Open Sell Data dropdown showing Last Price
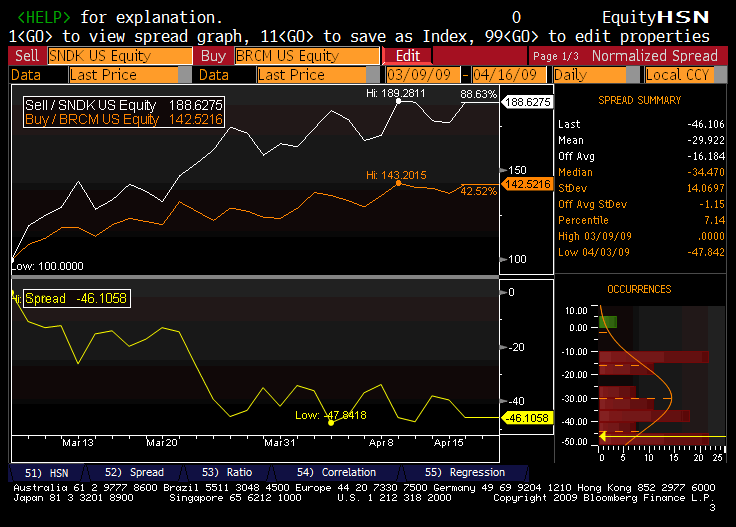 pos(130,75)
